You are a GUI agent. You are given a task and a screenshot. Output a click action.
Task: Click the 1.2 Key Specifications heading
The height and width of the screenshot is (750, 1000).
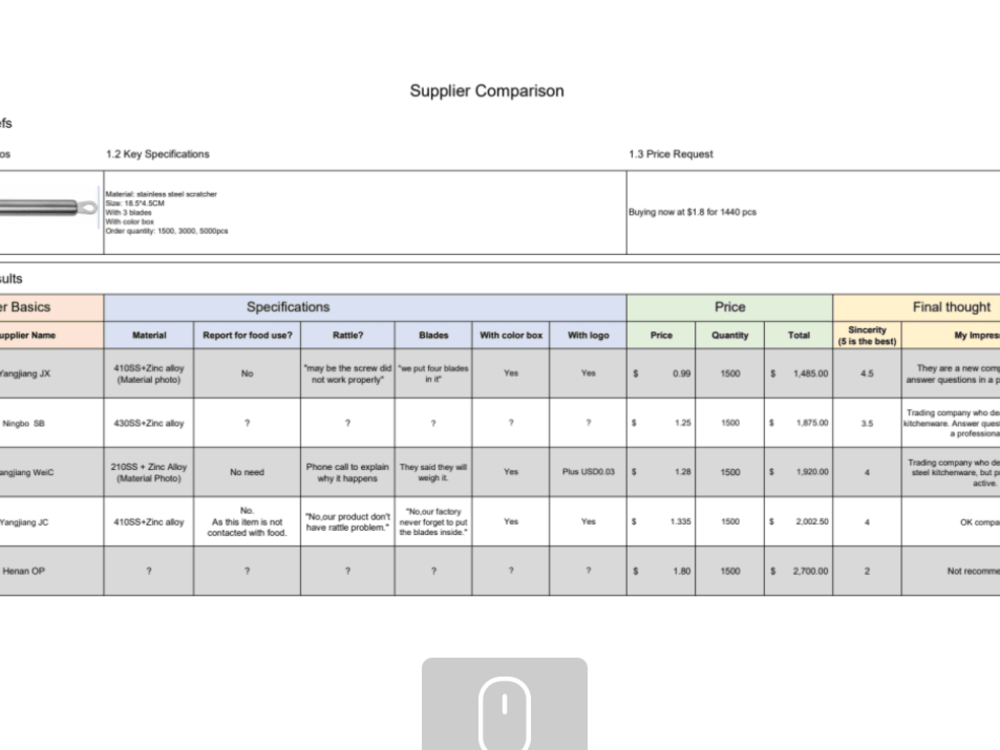click(x=158, y=154)
